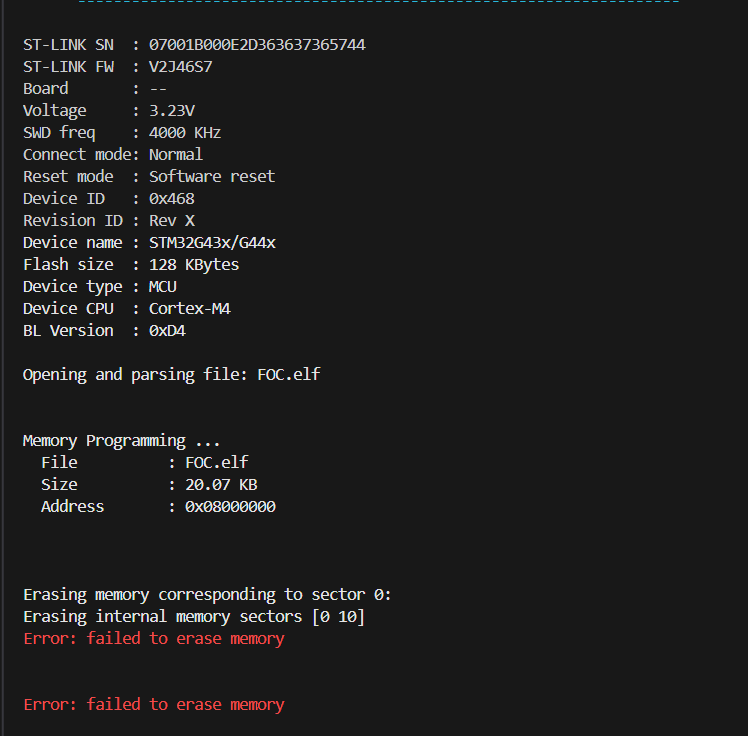The width and height of the screenshot is (748, 736).
Task: Click the last red 'failed to erase memory' error
Action: point(154,705)
